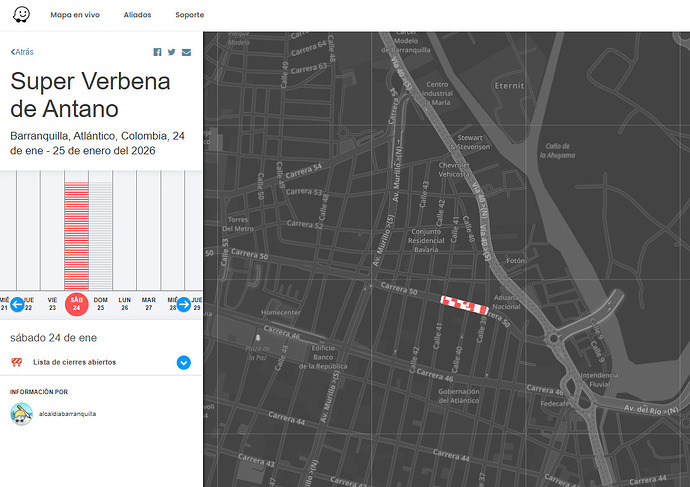Click the alcaldiabarranquilla avatar icon
This screenshot has height=487, width=690.
pos(21,413)
